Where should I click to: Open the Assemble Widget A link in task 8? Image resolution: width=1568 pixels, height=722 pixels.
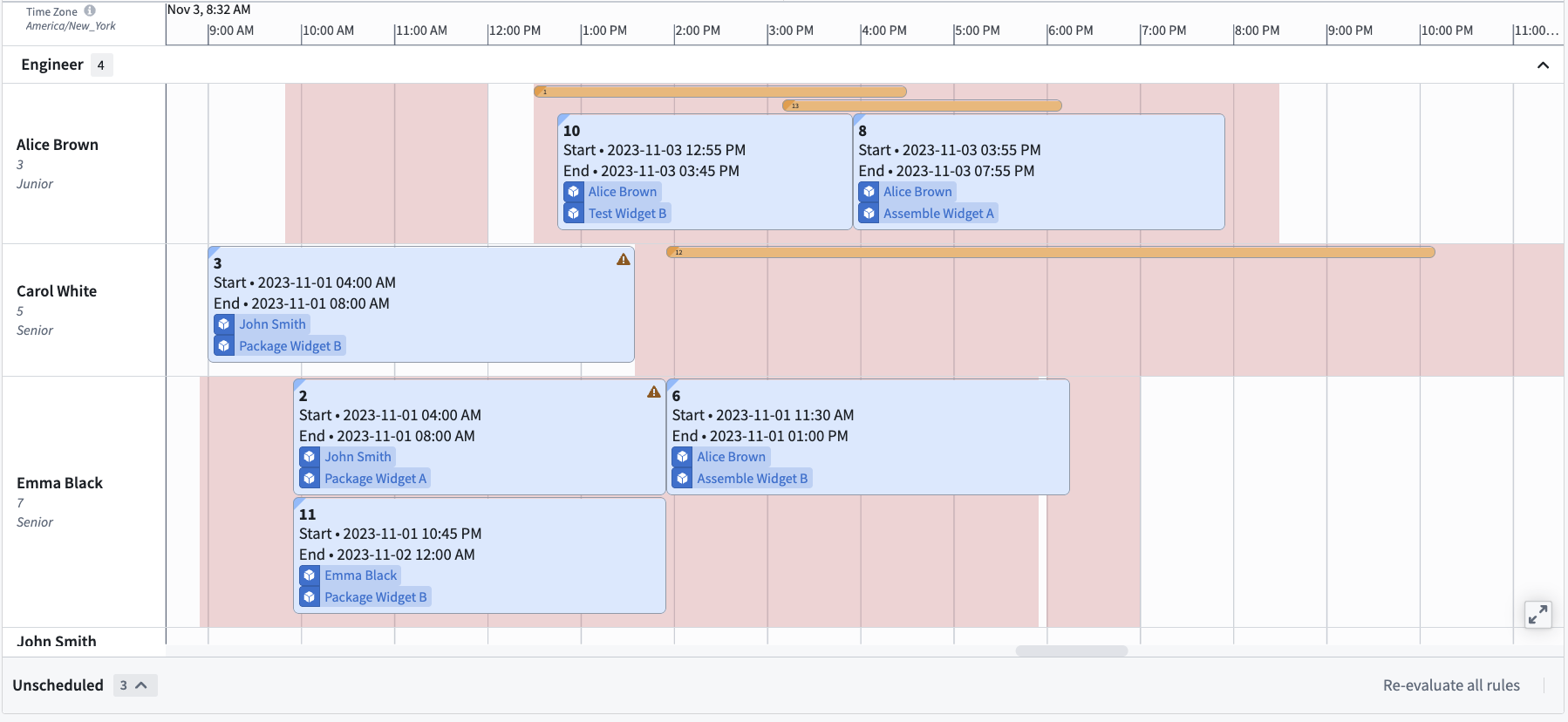[x=938, y=214]
